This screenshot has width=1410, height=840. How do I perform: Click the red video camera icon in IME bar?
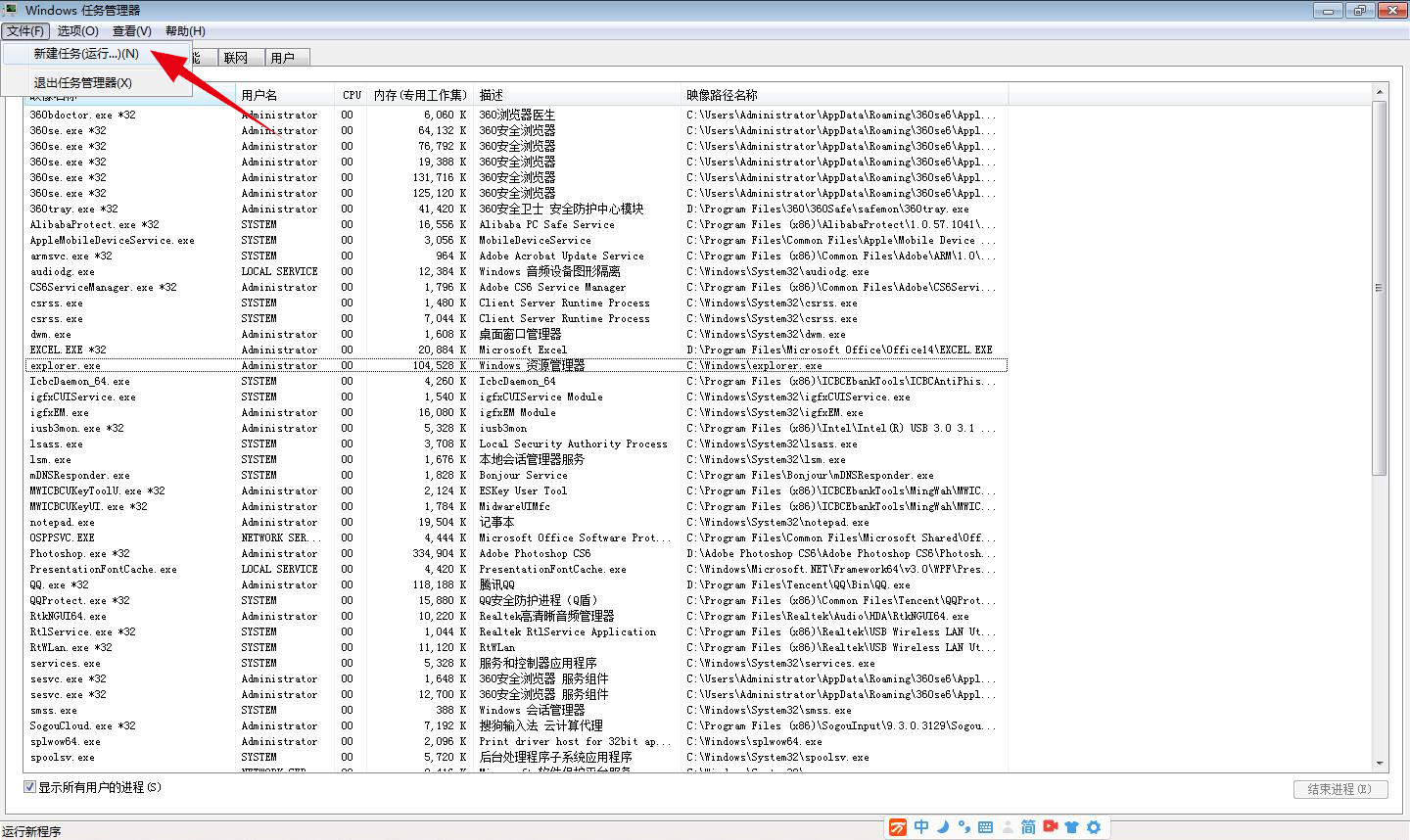click(1051, 827)
